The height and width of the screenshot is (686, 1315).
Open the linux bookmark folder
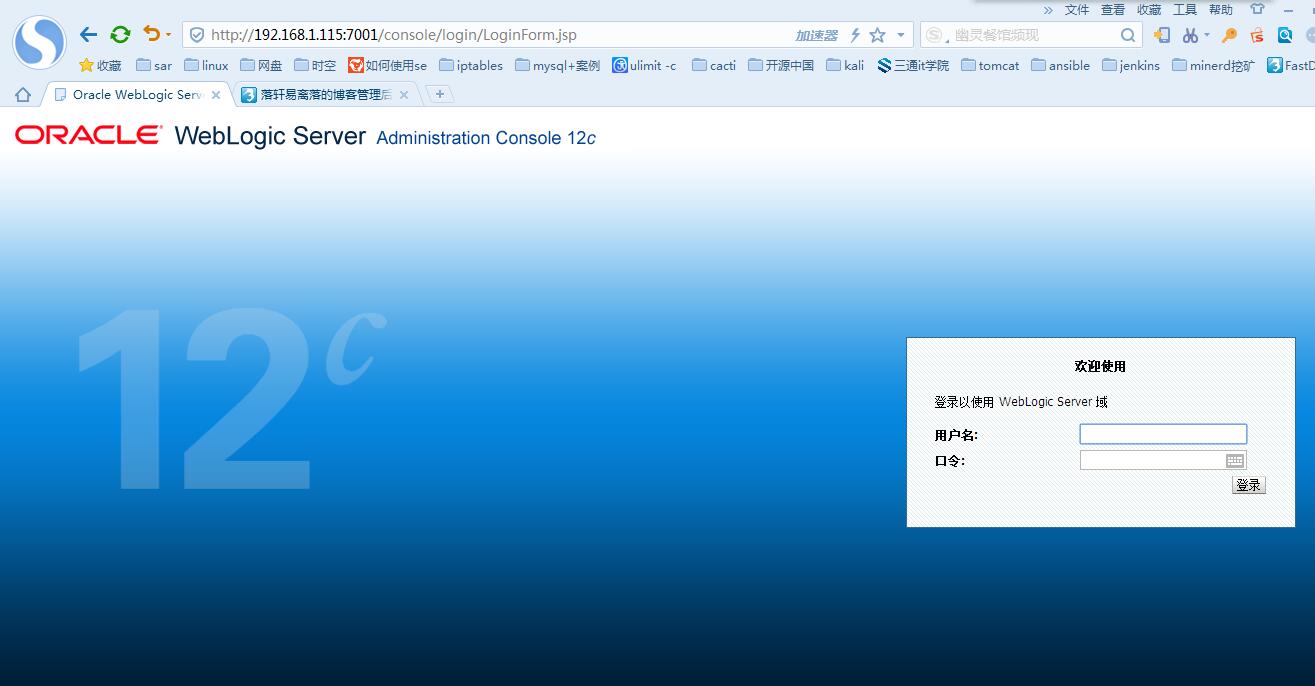[x=206, y=65]
